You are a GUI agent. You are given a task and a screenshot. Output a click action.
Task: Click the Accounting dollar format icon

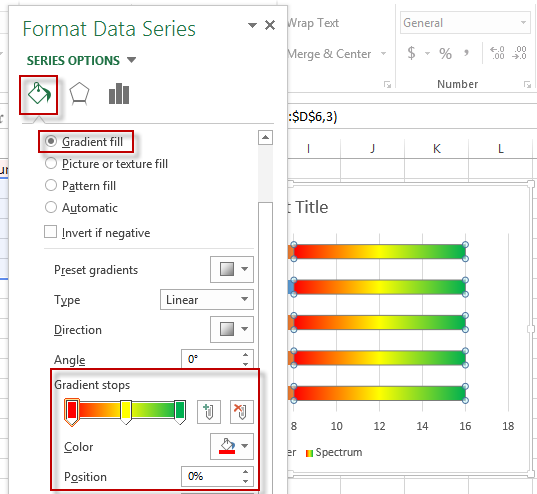(x=411, y=53)
